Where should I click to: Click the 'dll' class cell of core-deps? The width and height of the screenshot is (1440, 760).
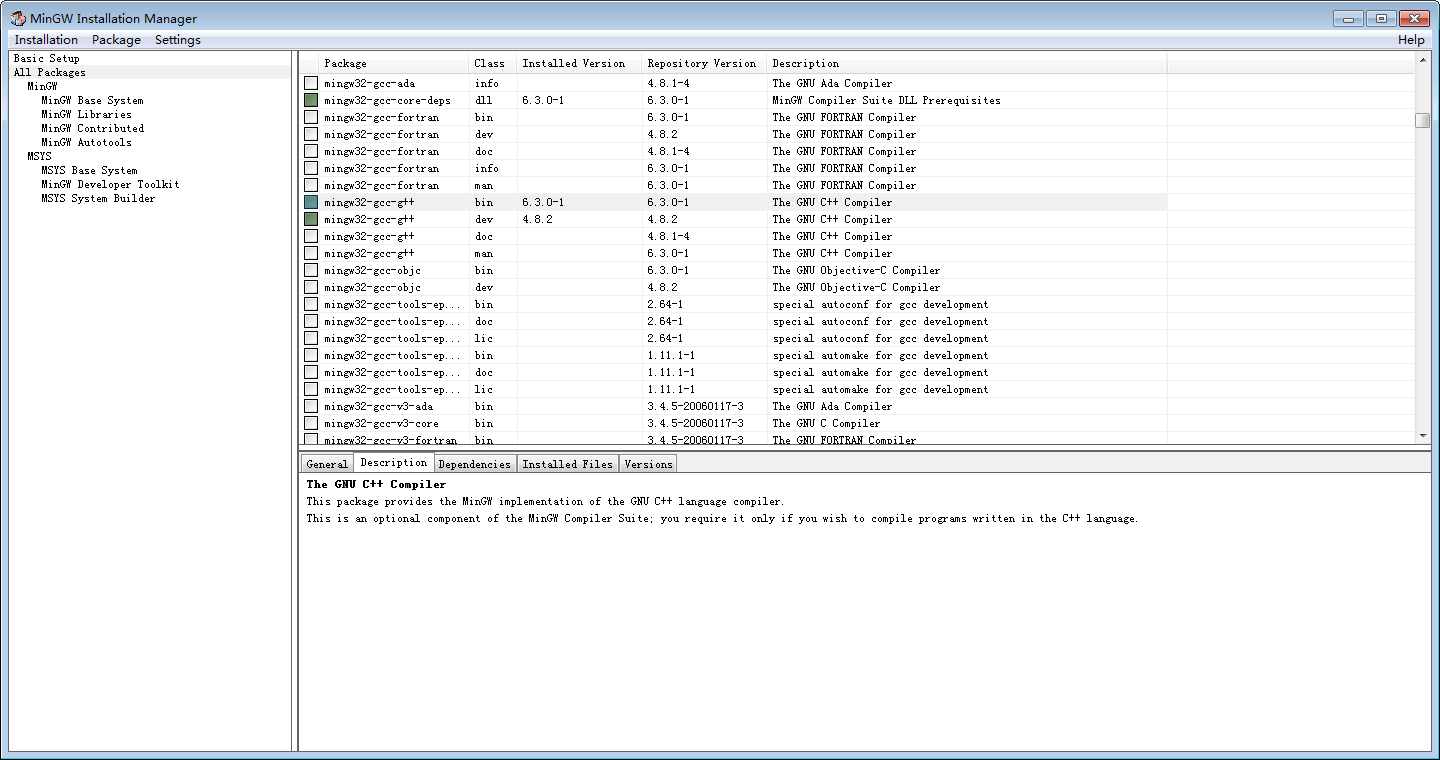tap(483, 100)
